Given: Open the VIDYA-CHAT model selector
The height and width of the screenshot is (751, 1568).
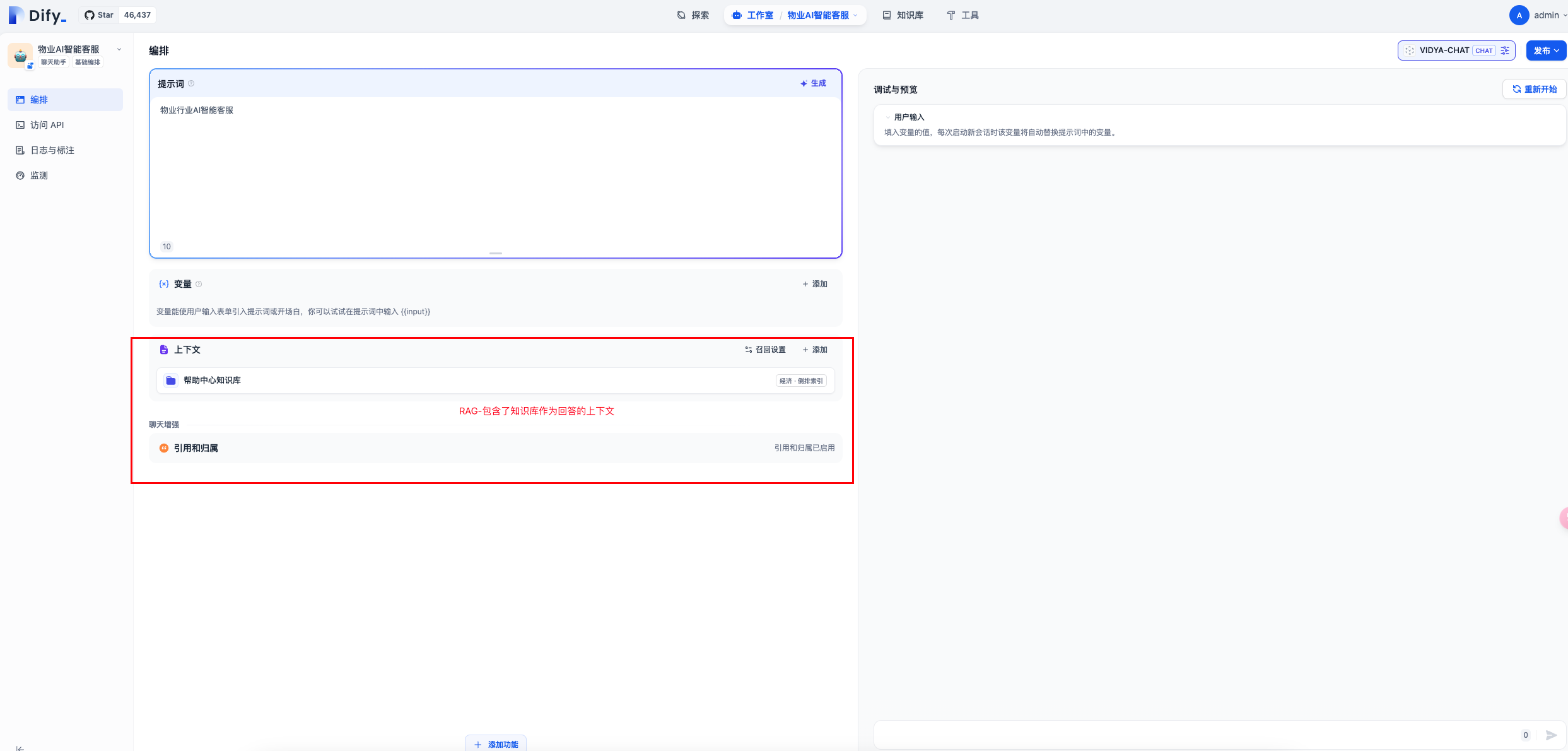Looking at the screenshot, I should [1456, 50].
